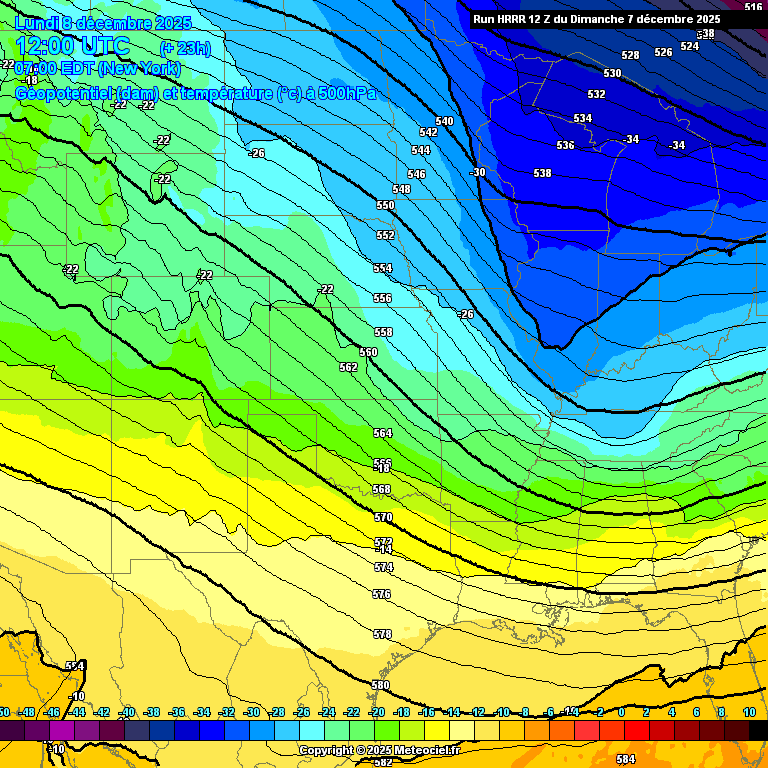Click the 560 contour label on map
This screenshot has height=768, width=768.
[368, 352]
